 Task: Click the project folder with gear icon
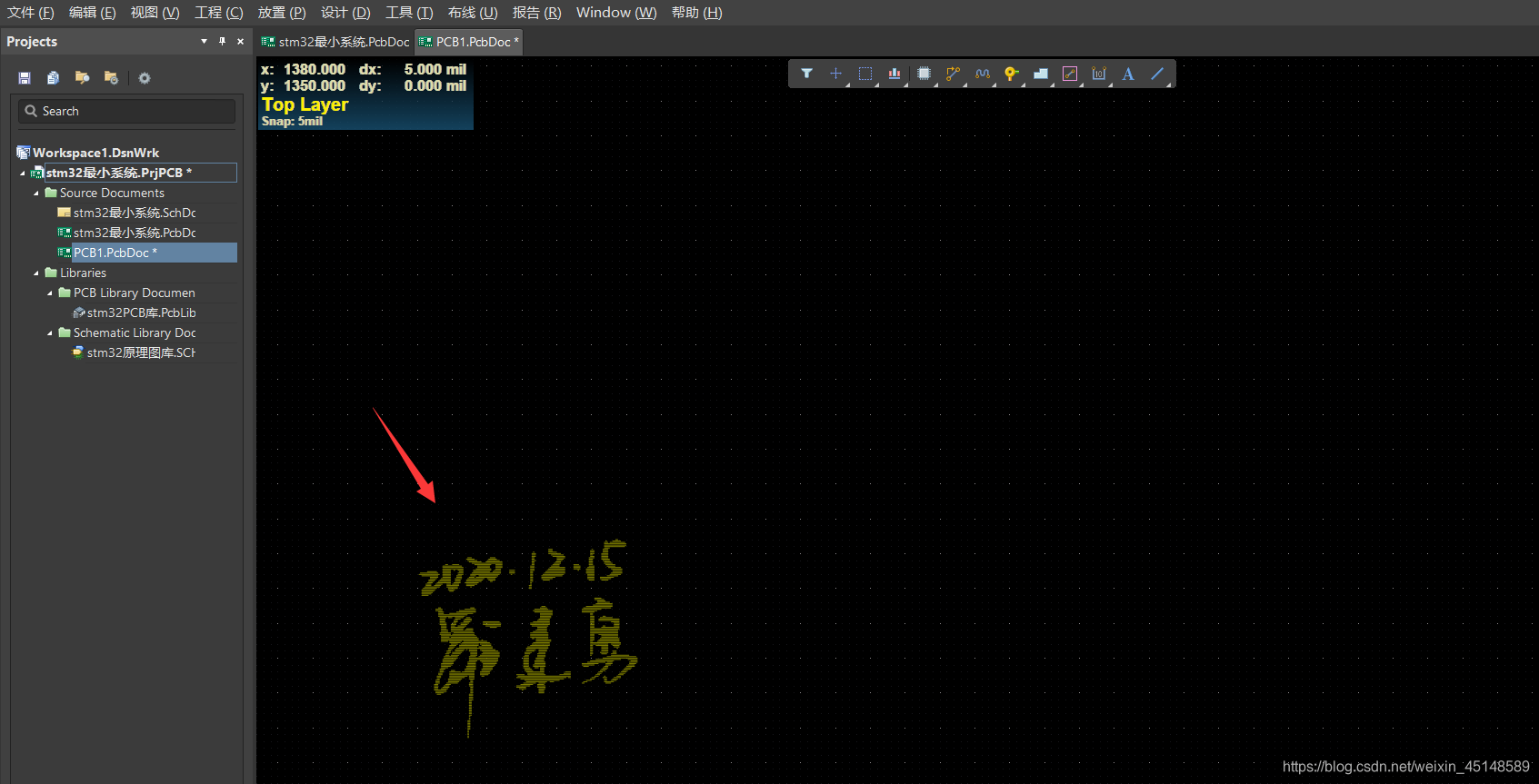coord(111,78)
